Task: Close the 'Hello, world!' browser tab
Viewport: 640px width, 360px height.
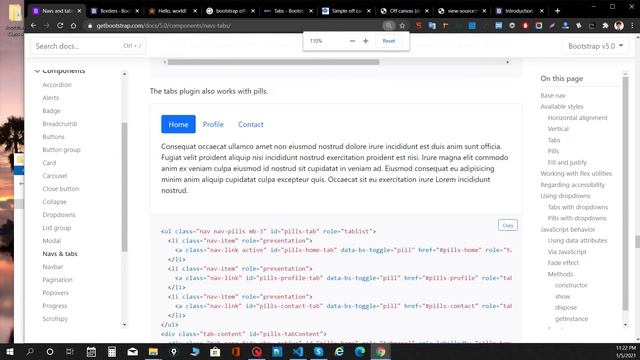Action: [195, 11]
